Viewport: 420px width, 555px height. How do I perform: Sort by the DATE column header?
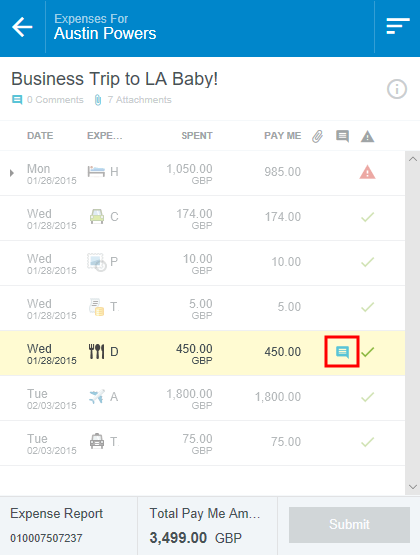40,136
